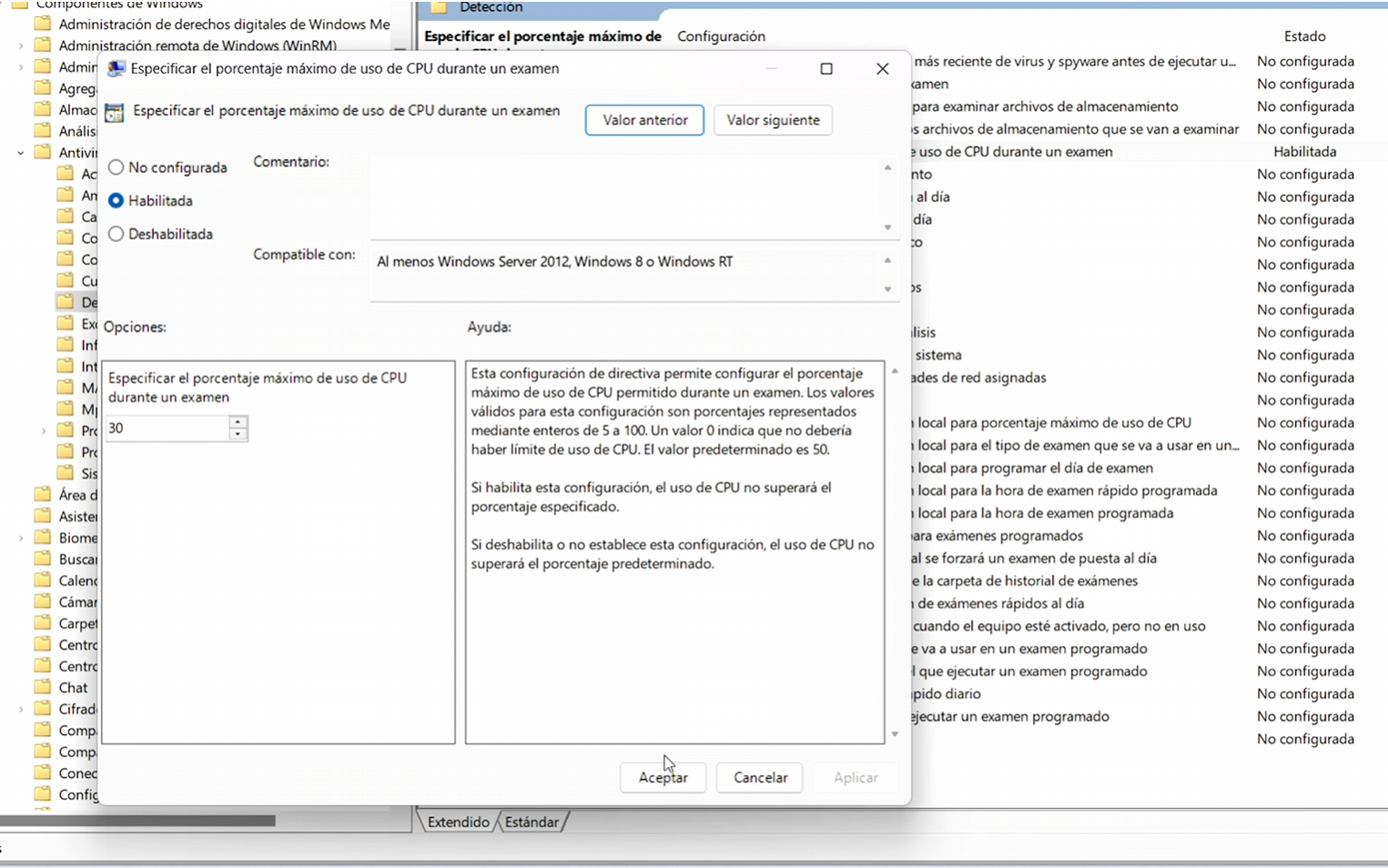The image size is (1388, 868).
Task: Click inside the Comentario text box
Action: pos(625,197)
